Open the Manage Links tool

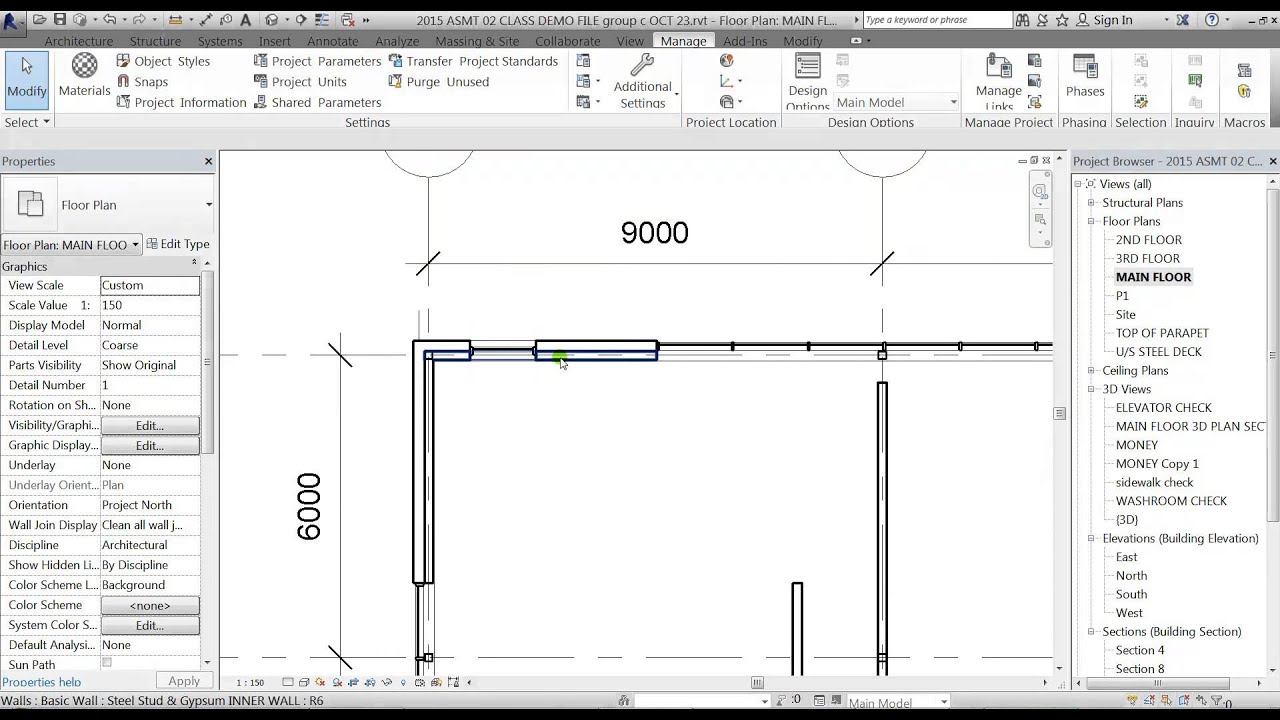point(999,81)
